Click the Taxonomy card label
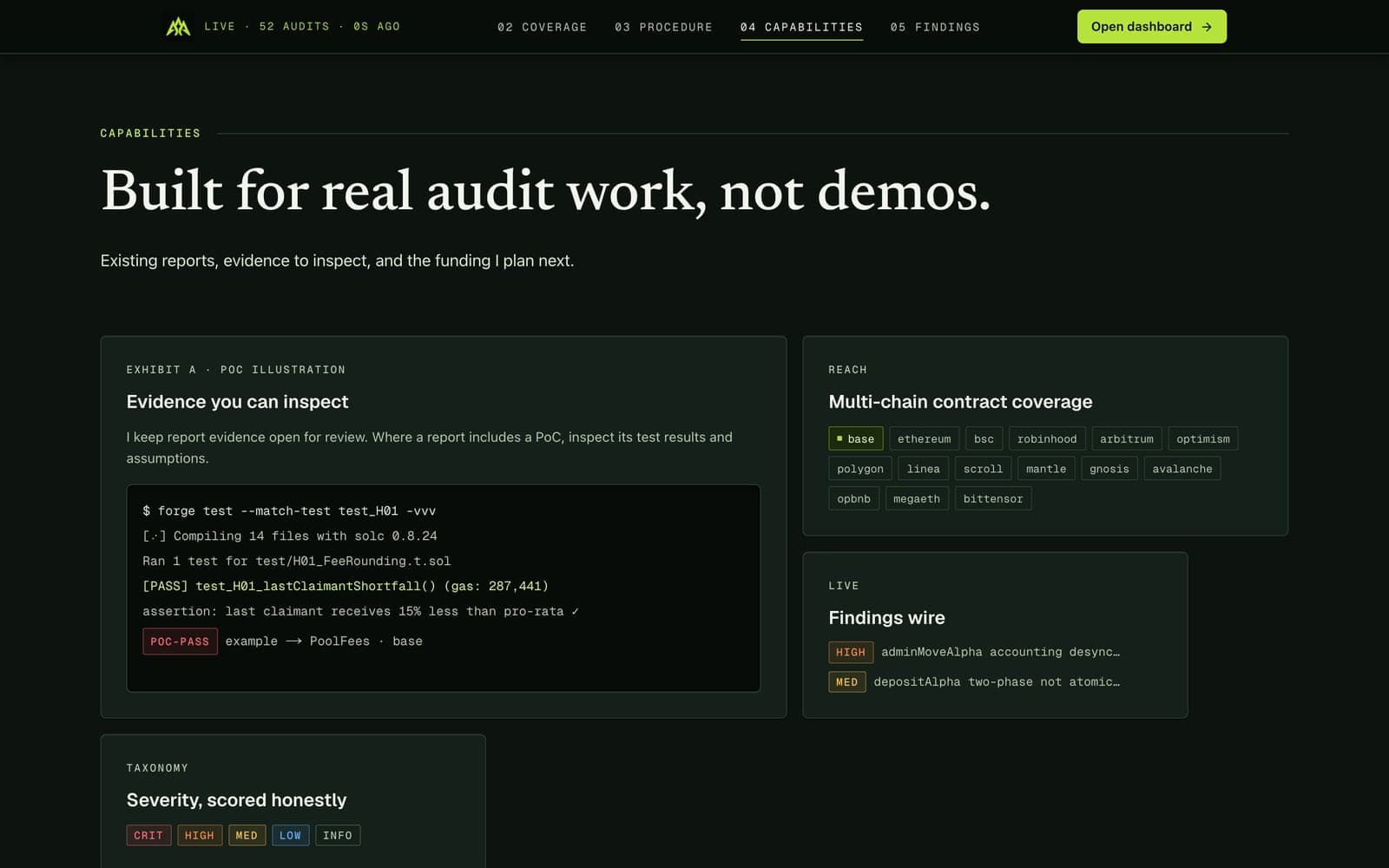The width and height of the screenshot is (1389, 868). click(157, 768)
